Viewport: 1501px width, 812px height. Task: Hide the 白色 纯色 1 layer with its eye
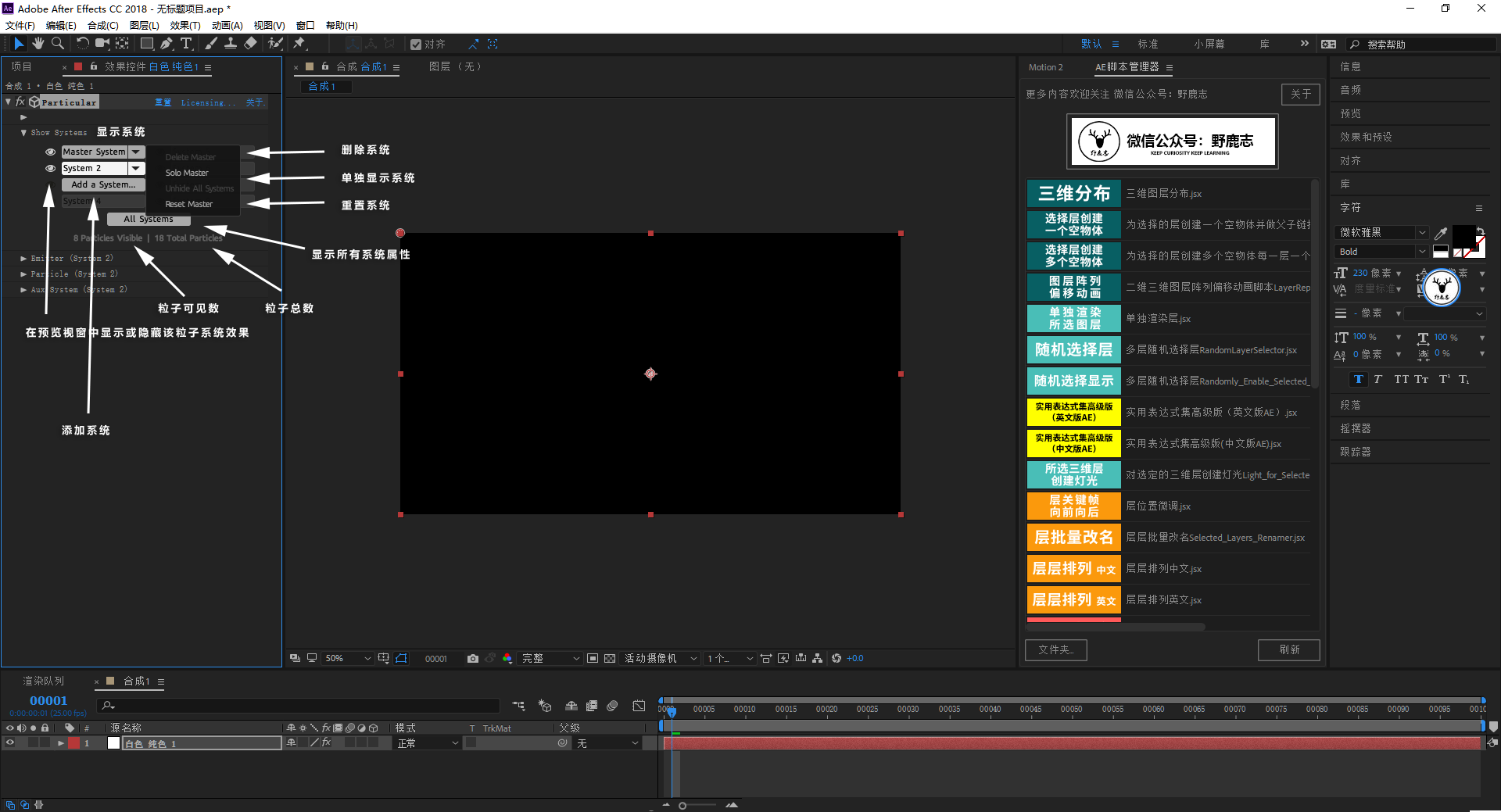[x=10, y=743]
